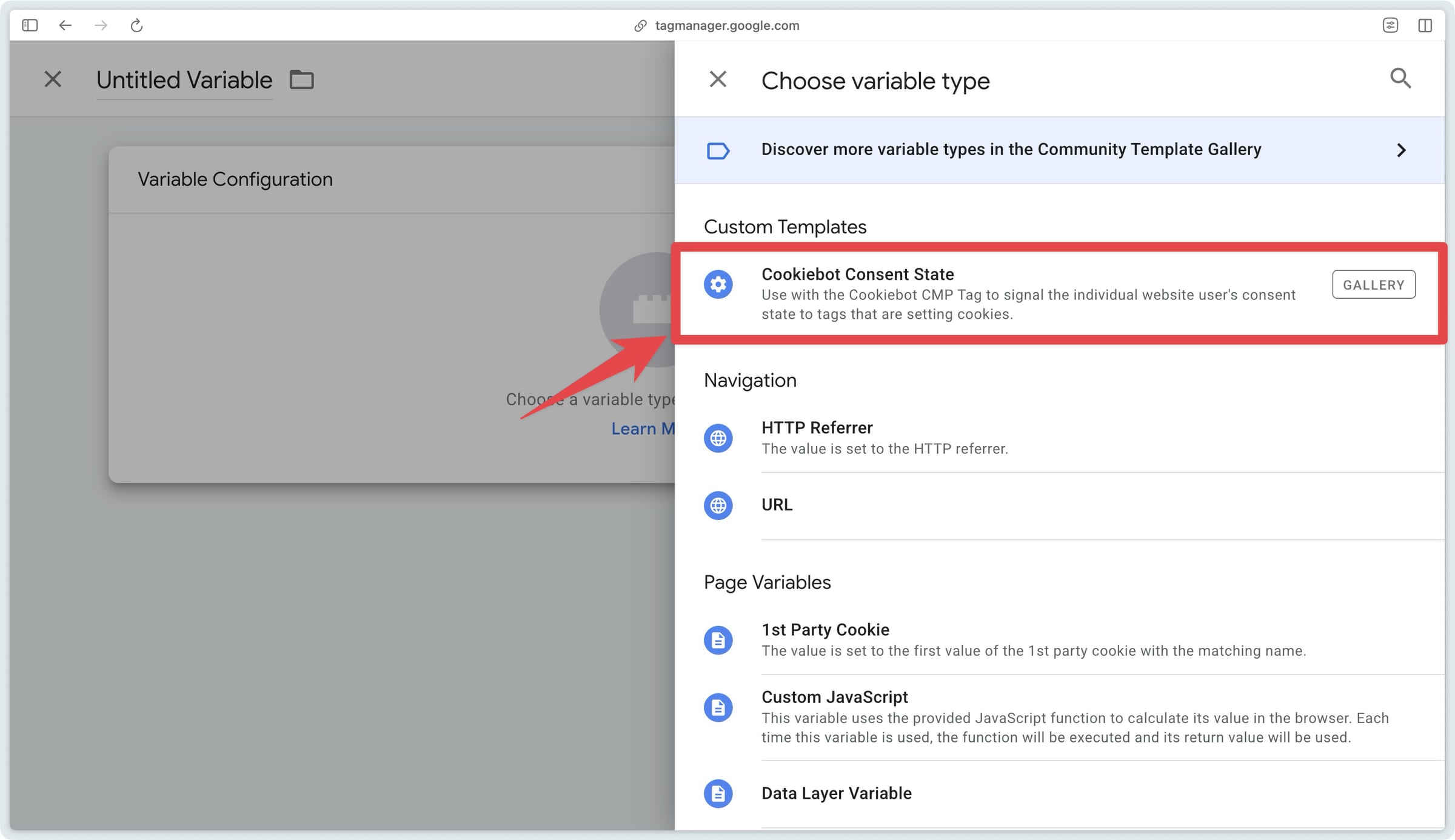This screenshot has height=840, width=1455.
Task: Click the Navigation section heading
Action: [x=750, y=380]
